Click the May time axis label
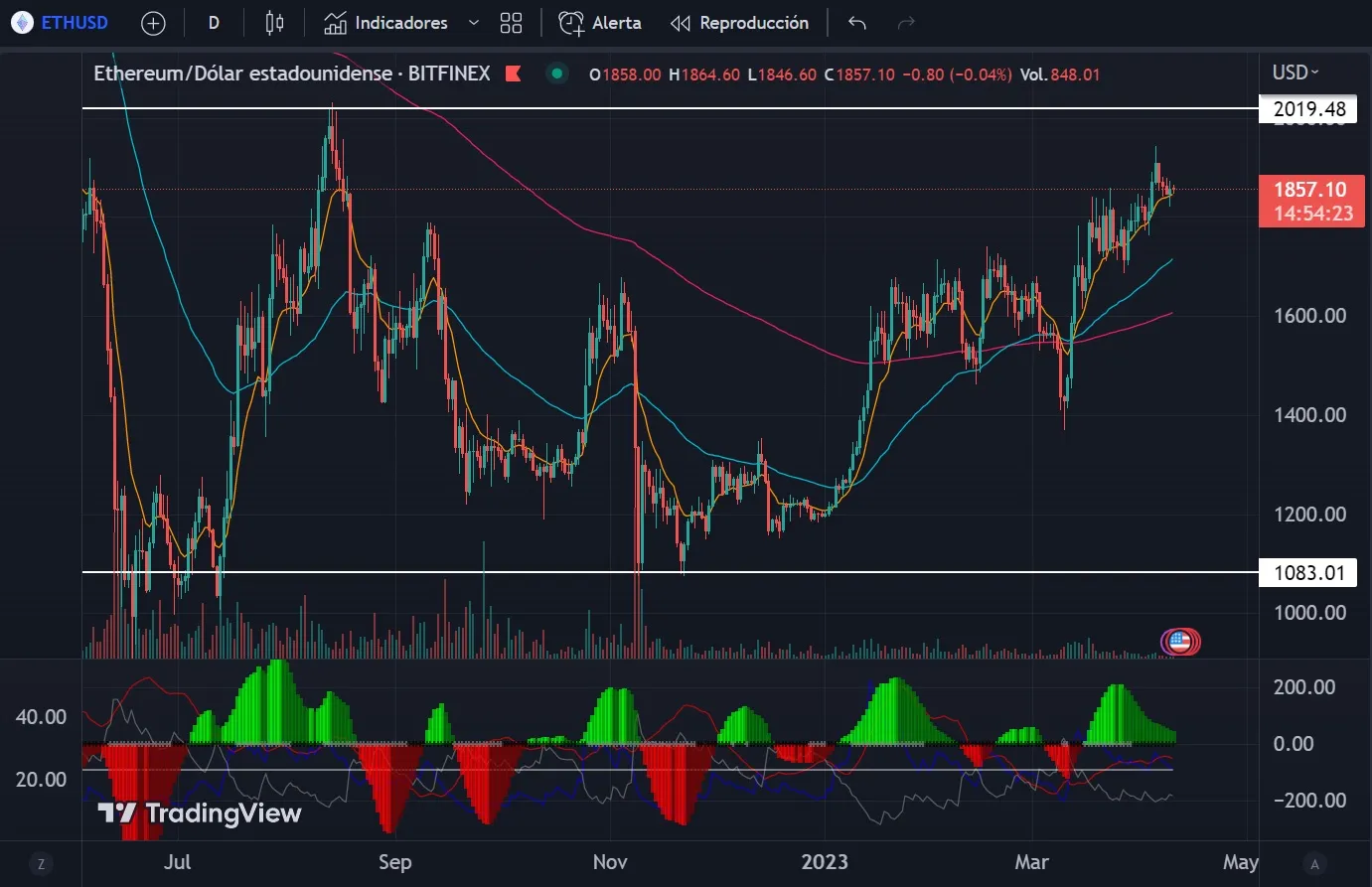Image resolution: width=1372 pixels, height=887 pixels. [x=1241, y=862]
